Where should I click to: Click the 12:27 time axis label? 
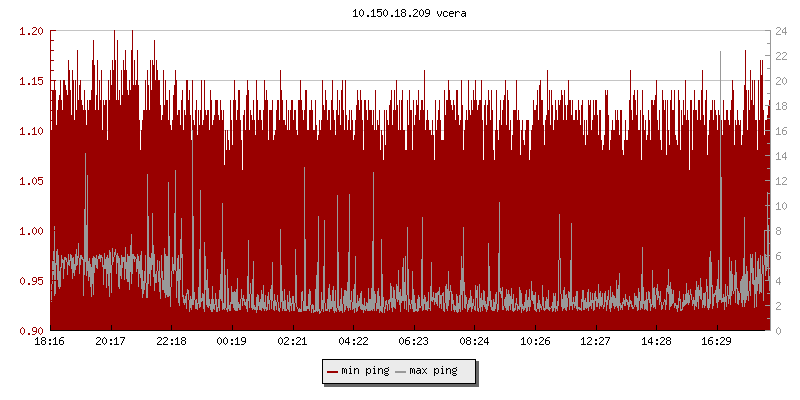point(595,341)
